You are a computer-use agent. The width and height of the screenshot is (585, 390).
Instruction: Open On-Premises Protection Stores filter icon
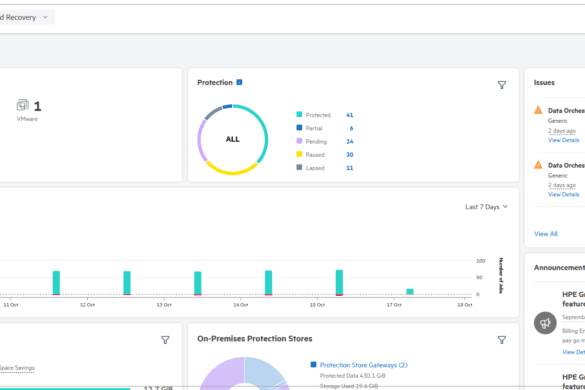[502, 340]
